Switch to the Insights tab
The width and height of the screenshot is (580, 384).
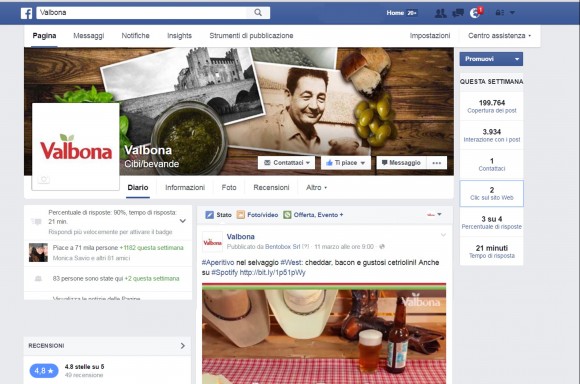(179, 36)
